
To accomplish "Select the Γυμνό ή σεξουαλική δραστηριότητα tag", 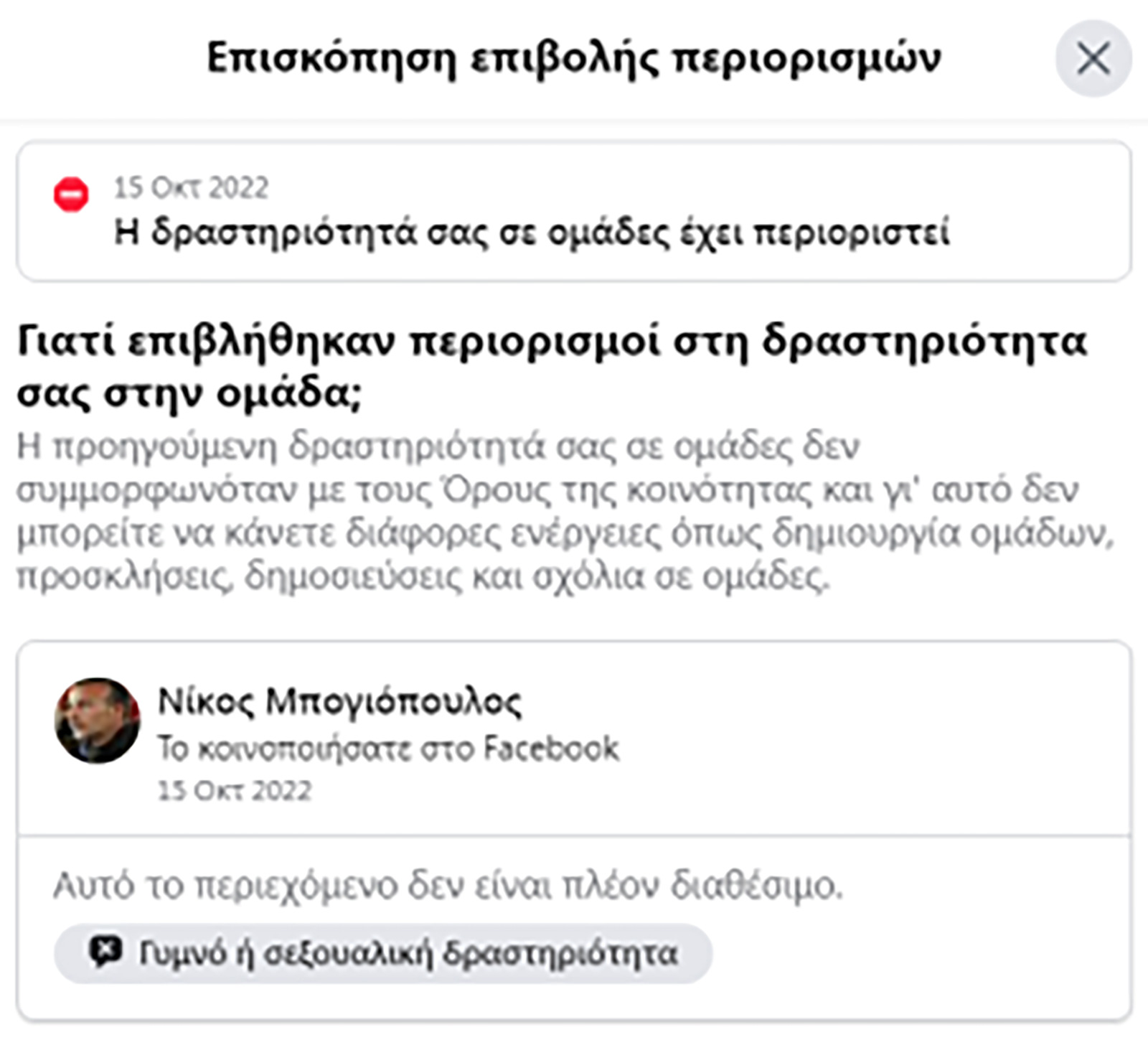I will (383, 953).
